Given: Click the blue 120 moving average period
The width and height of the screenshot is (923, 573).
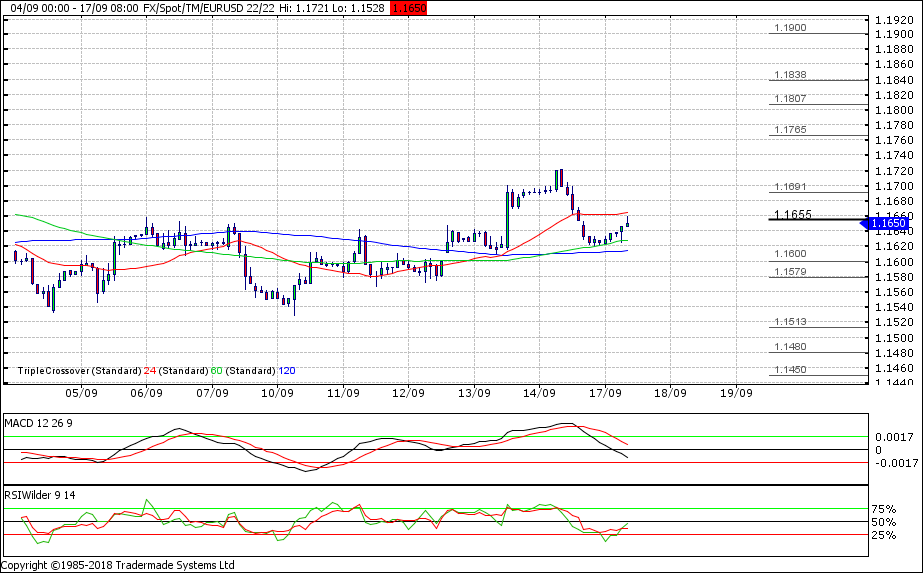Looking at the screenshot, I should (287, 371).
